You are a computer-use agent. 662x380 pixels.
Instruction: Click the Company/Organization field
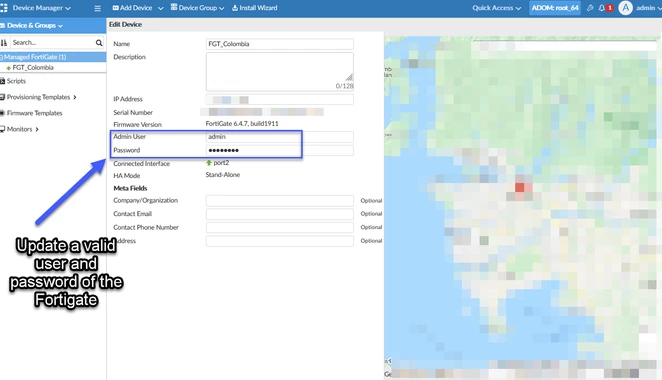[279, 201]
